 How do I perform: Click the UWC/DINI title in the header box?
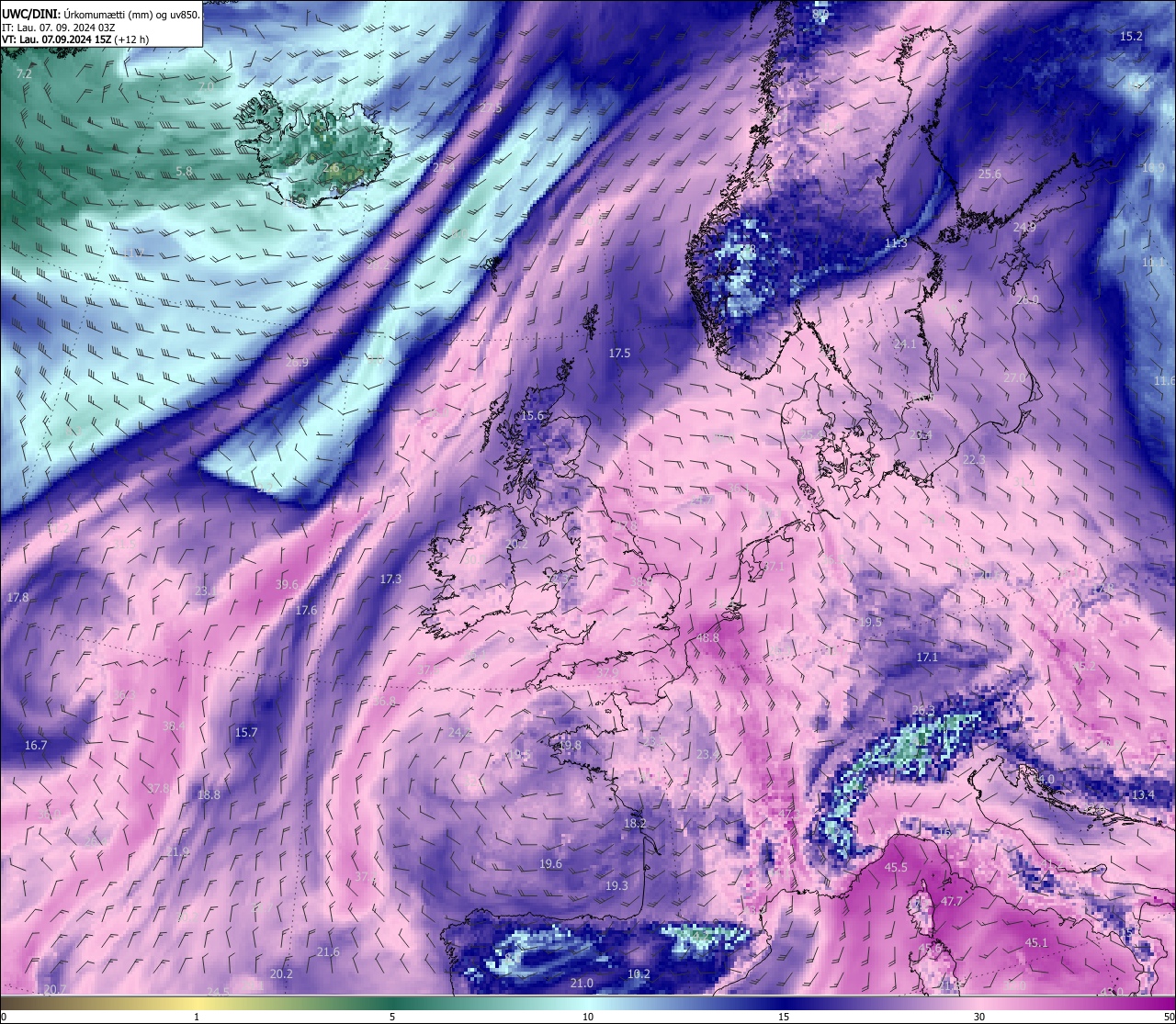point(31,14)
